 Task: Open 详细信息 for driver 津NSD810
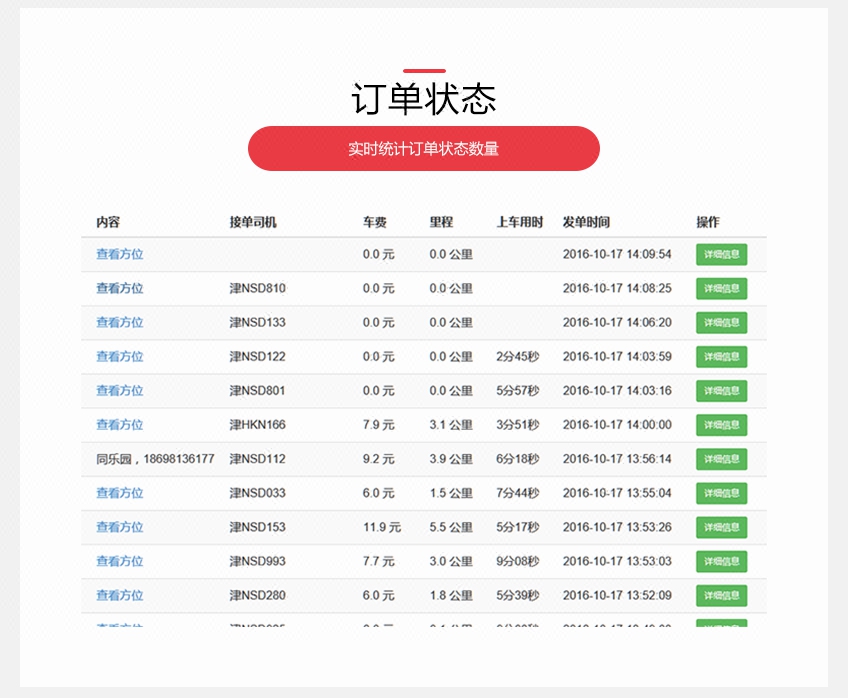(721, 289)
